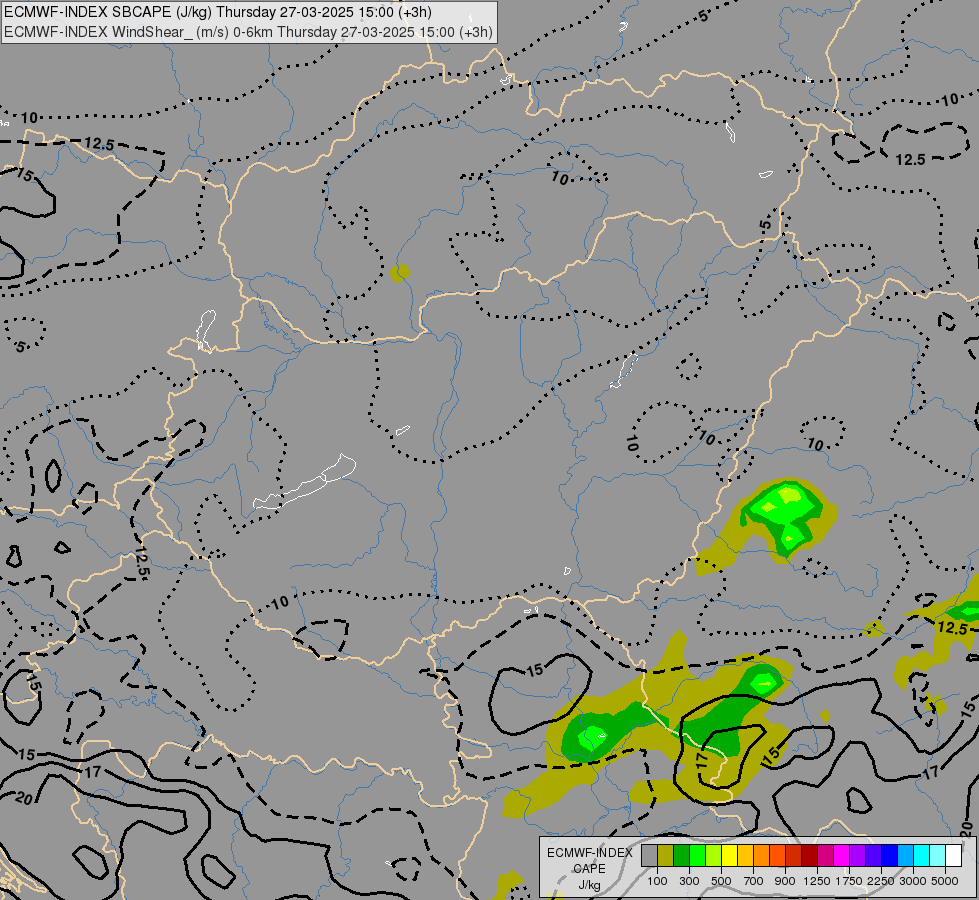
Task: Click the golden amber legend swatch
Action: point(745,855)
